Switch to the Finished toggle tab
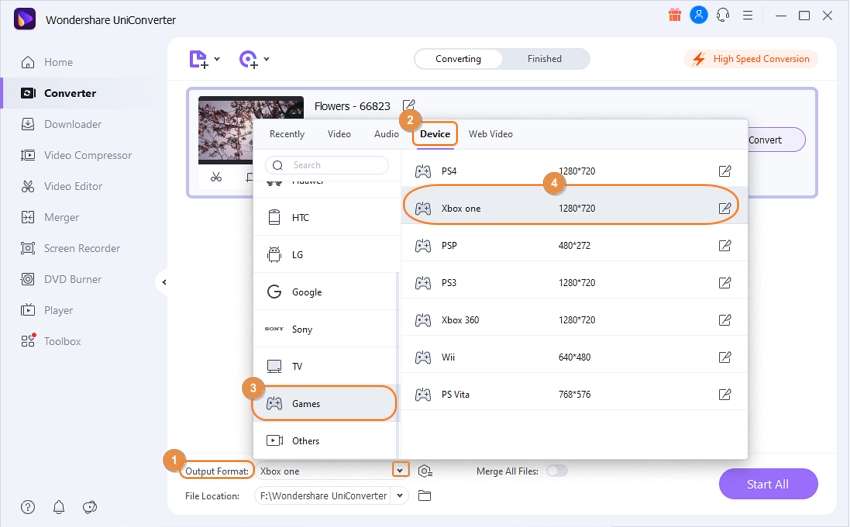The width and height of the screenshot is (850, 527). coord(544,59)
